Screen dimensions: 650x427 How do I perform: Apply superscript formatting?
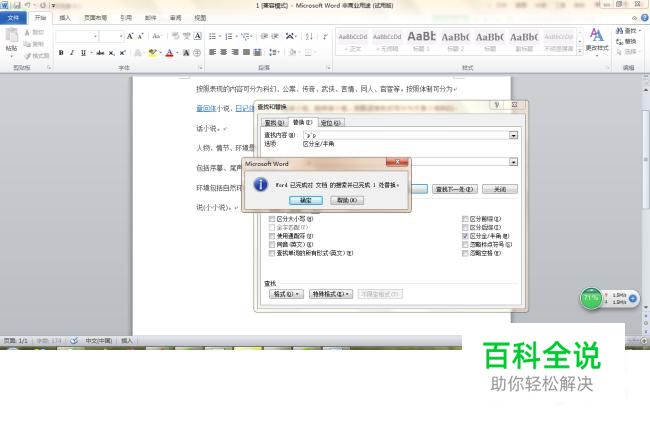coord(122,53)
